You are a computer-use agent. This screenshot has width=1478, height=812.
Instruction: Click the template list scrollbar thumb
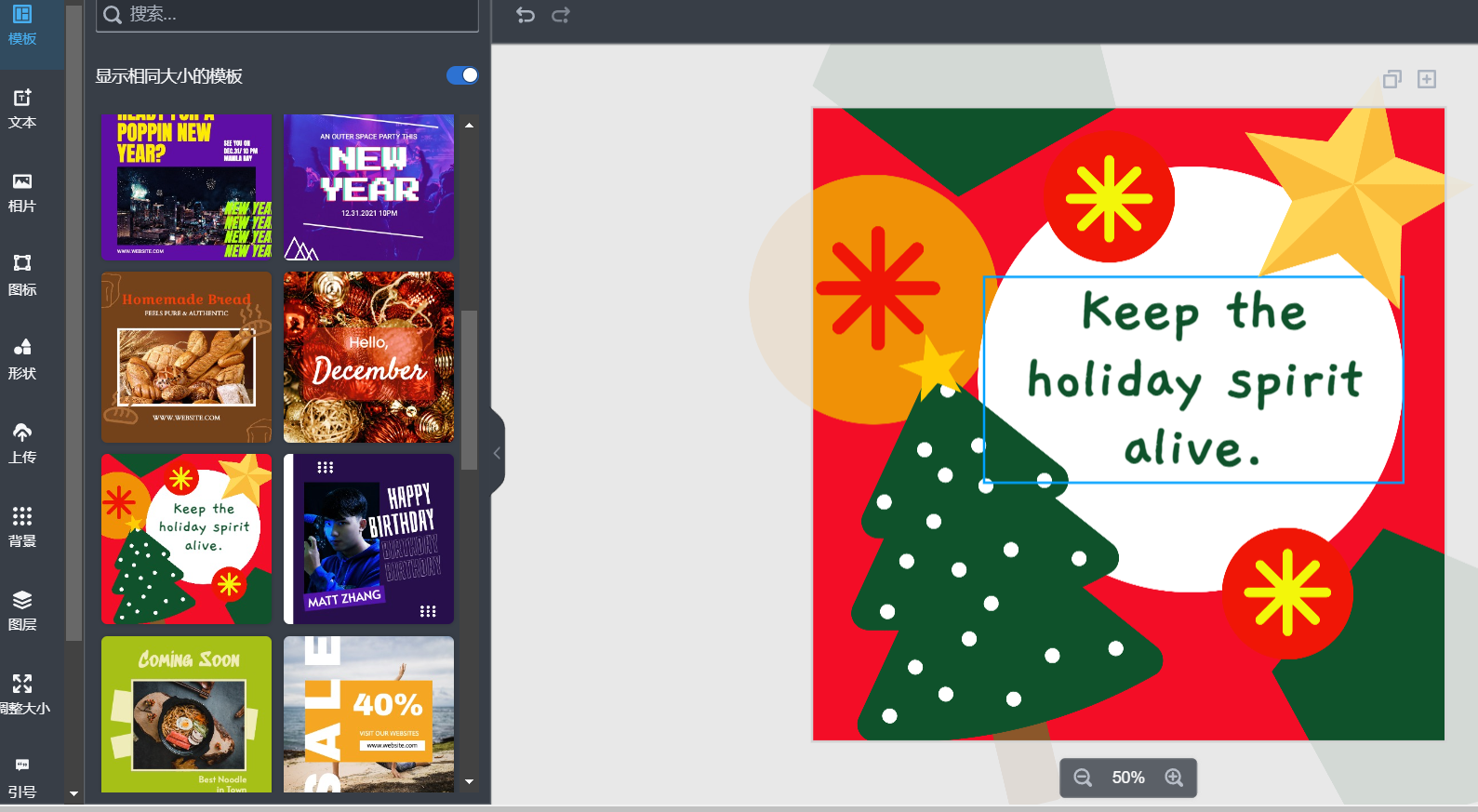pyautogui.click(x=470, y=390)
